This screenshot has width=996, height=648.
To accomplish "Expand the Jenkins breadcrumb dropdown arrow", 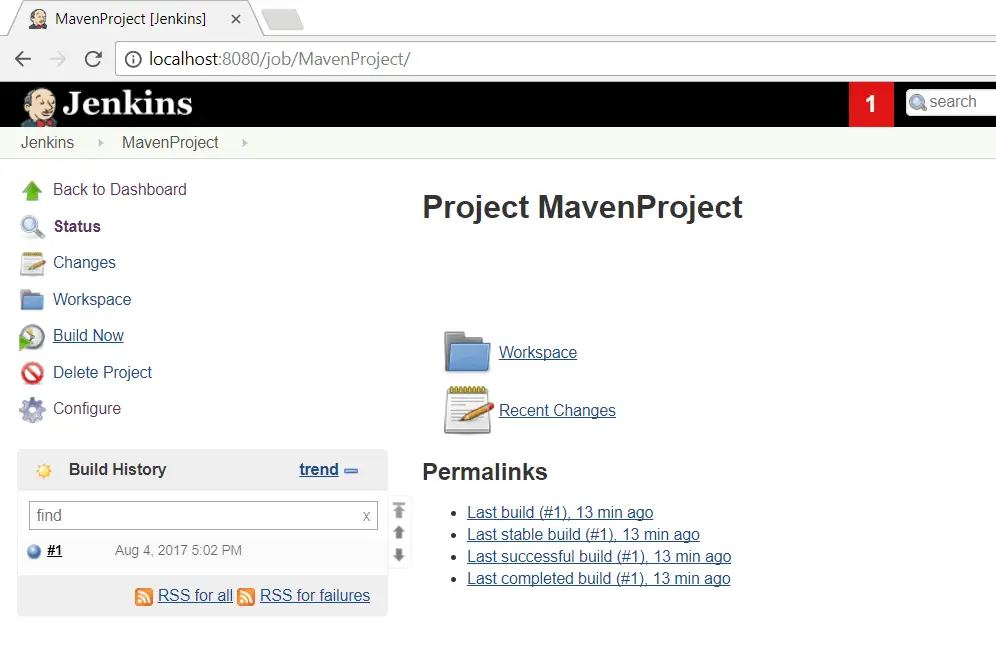I will [x=100, y=143].
